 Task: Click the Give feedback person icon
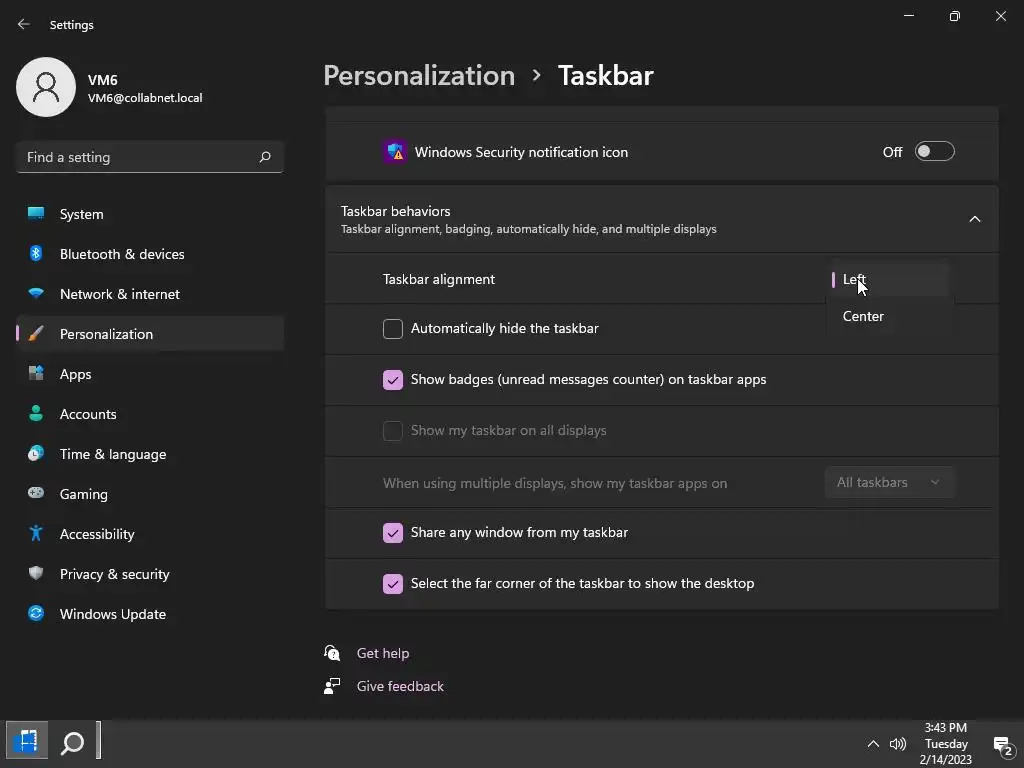(332, 686)
